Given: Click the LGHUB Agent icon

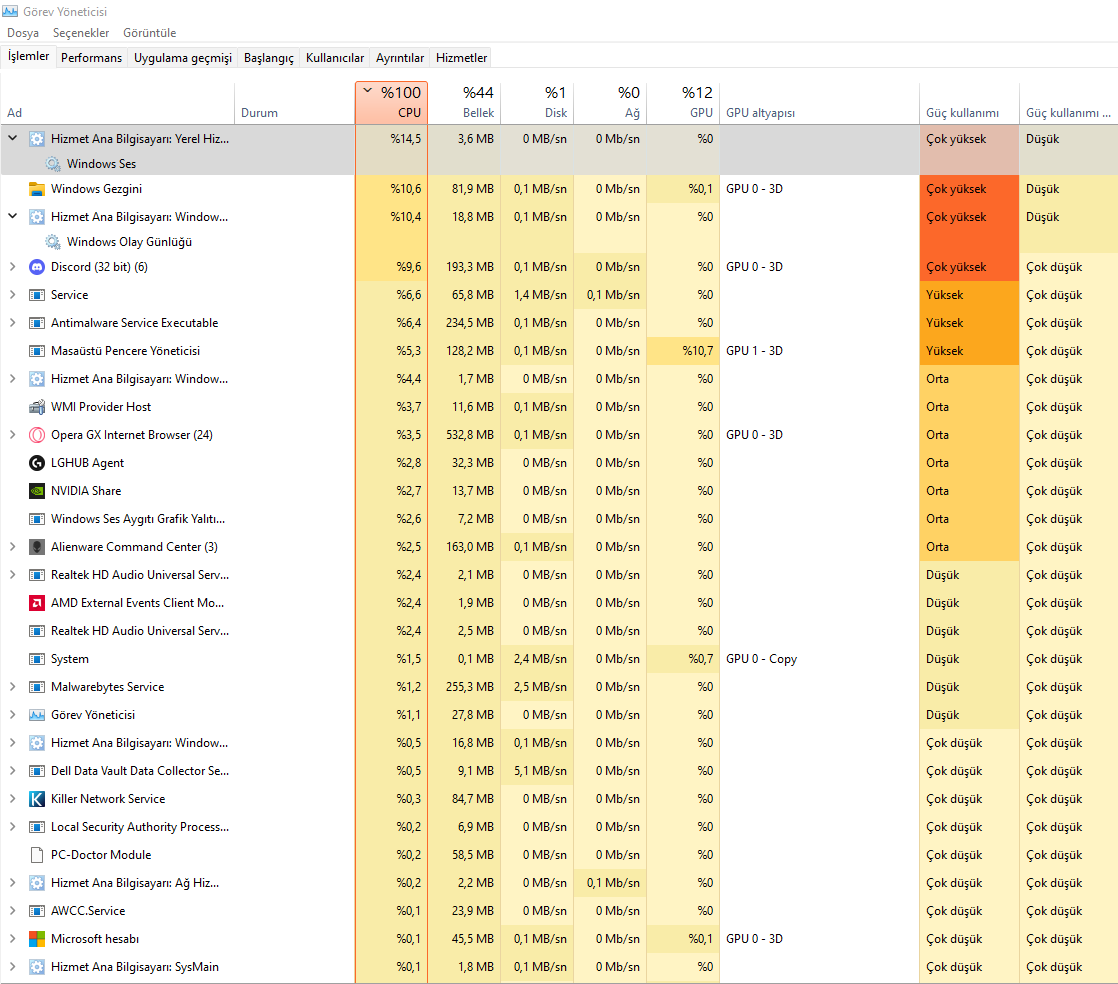Looking at the screenshot, I should point(36,463).
